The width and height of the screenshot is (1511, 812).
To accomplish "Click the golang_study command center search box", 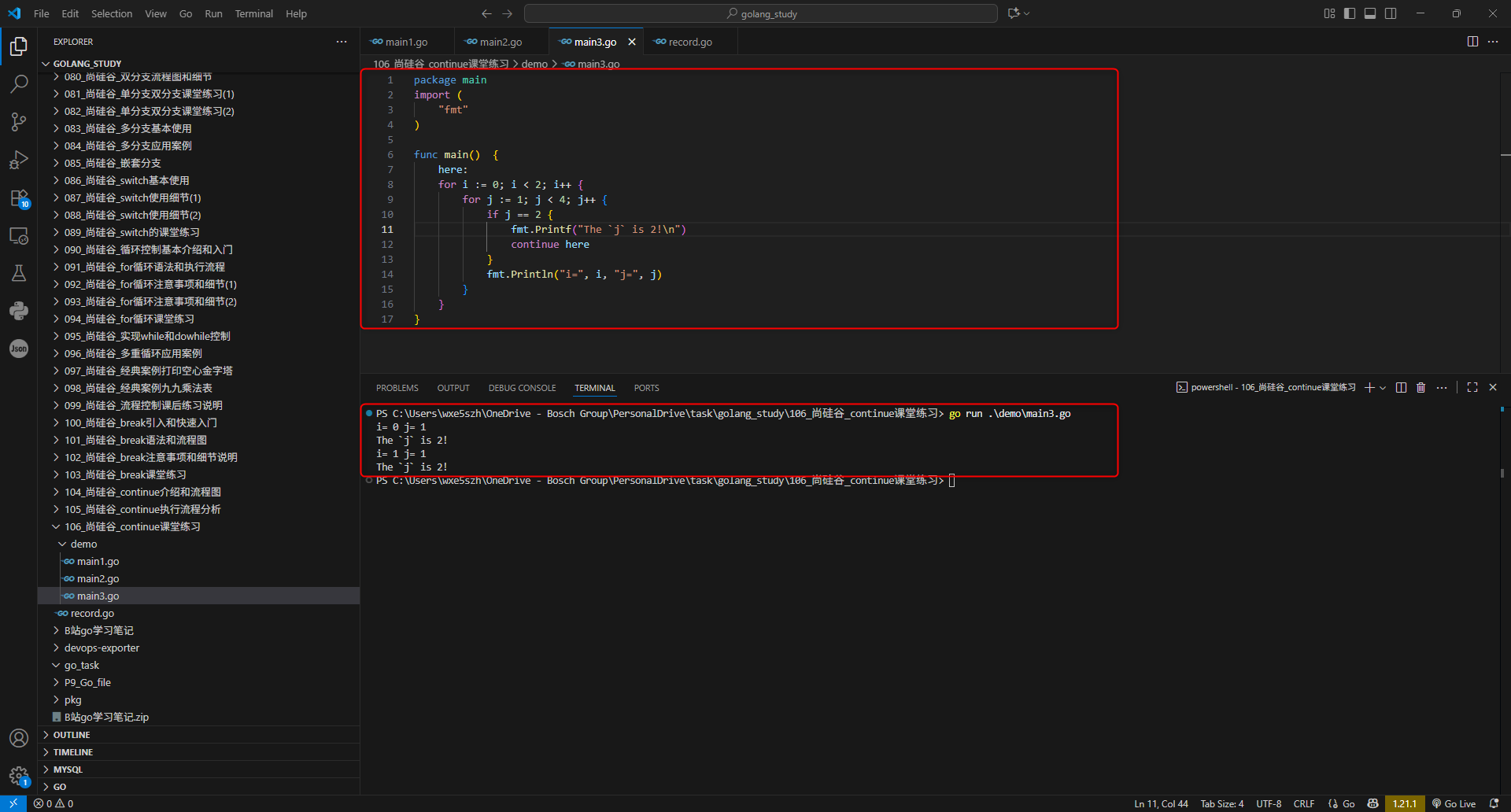I will [761, 13].
